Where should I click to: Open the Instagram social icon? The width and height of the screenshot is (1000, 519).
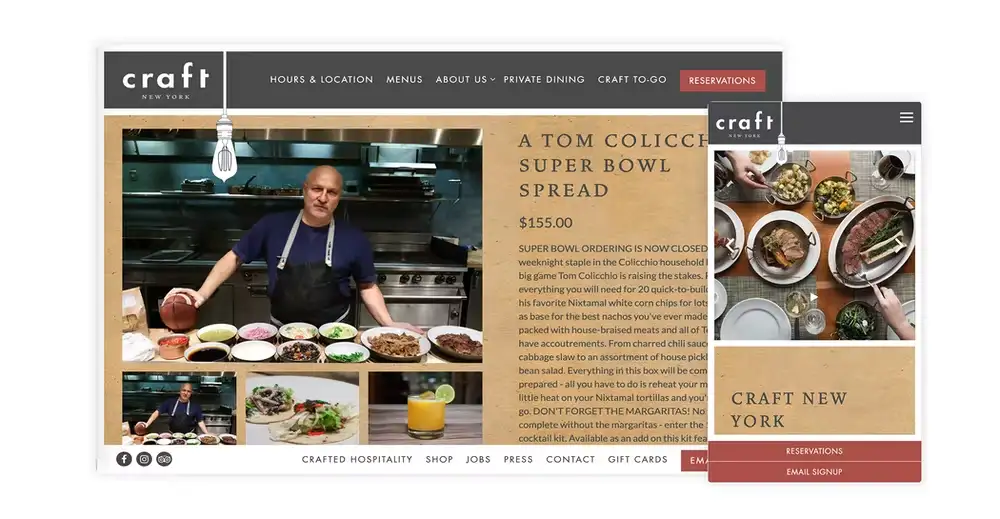pos(144,459)
